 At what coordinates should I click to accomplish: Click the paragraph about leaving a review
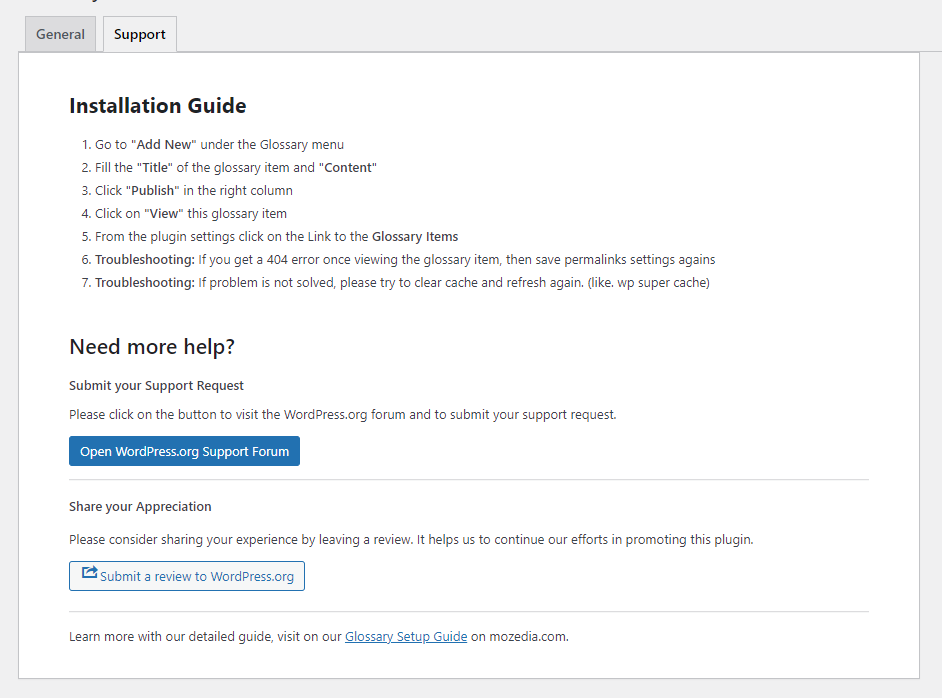410,539
